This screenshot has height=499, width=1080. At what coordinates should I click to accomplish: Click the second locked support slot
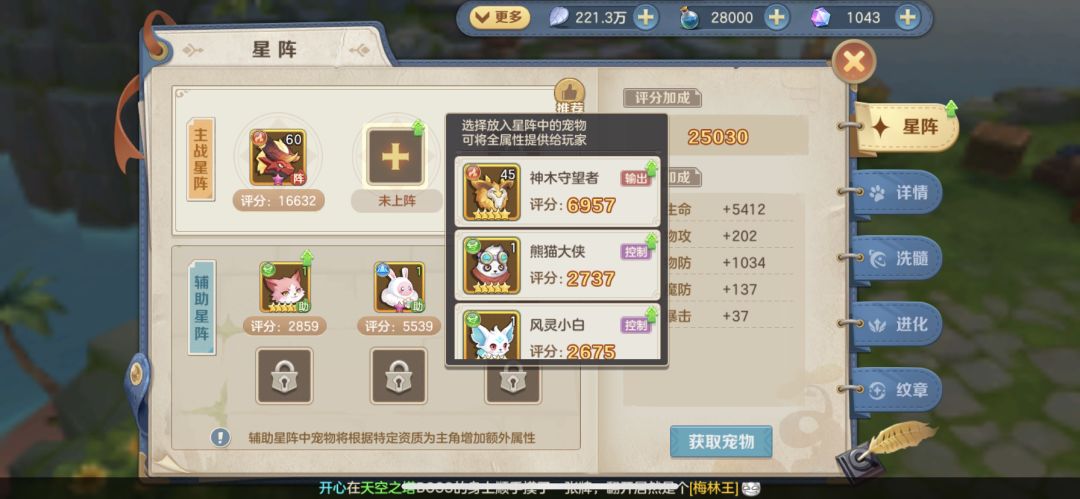(399, 376)
